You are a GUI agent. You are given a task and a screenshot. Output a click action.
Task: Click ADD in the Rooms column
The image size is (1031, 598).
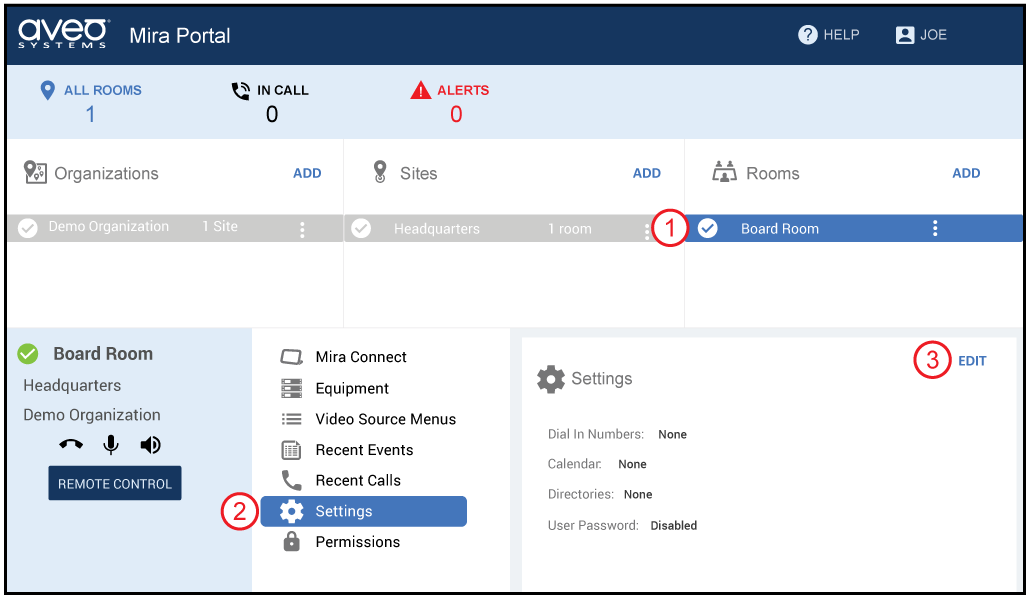click(x=966, y=173)
